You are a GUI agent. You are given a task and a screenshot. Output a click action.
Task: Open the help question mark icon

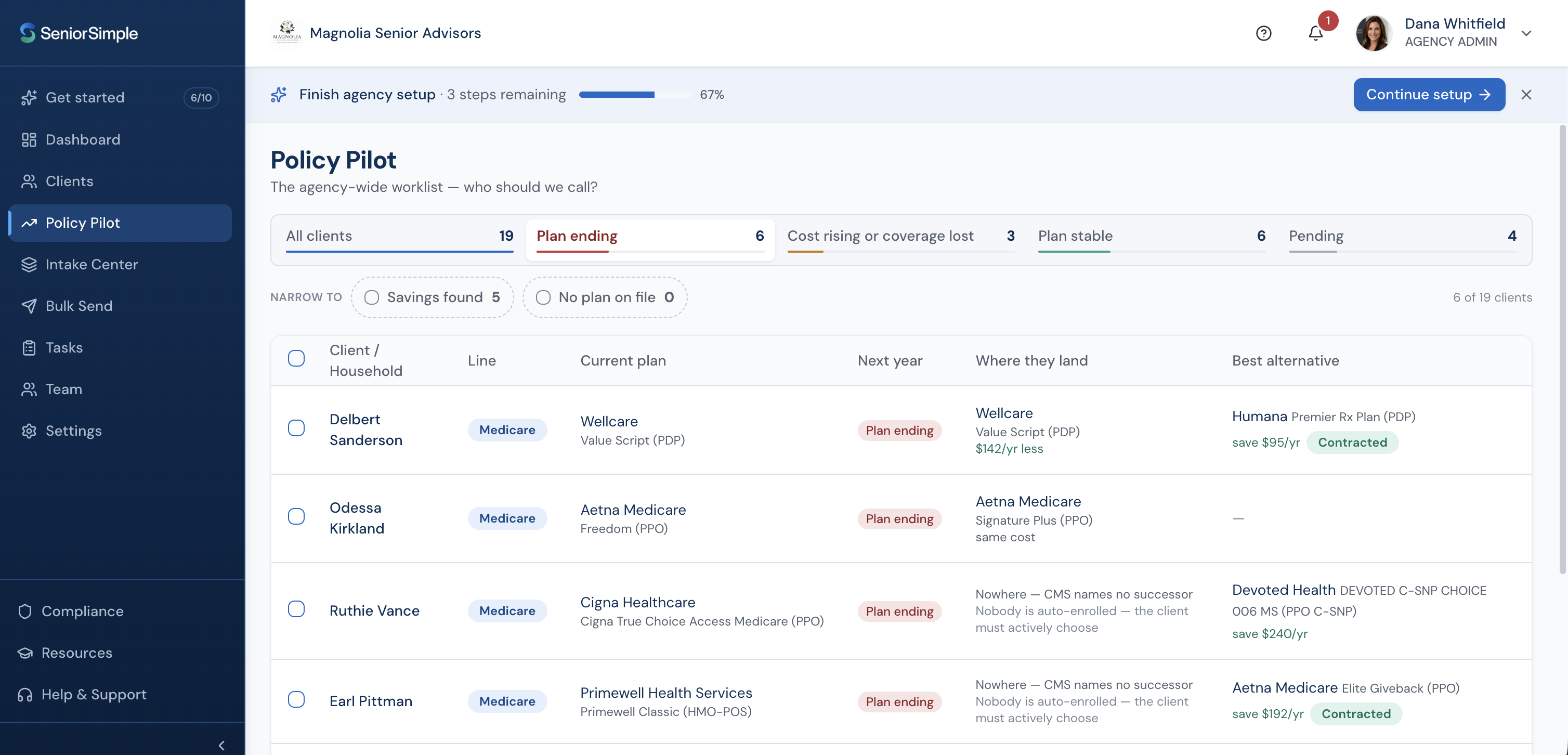pos(1264,33)
